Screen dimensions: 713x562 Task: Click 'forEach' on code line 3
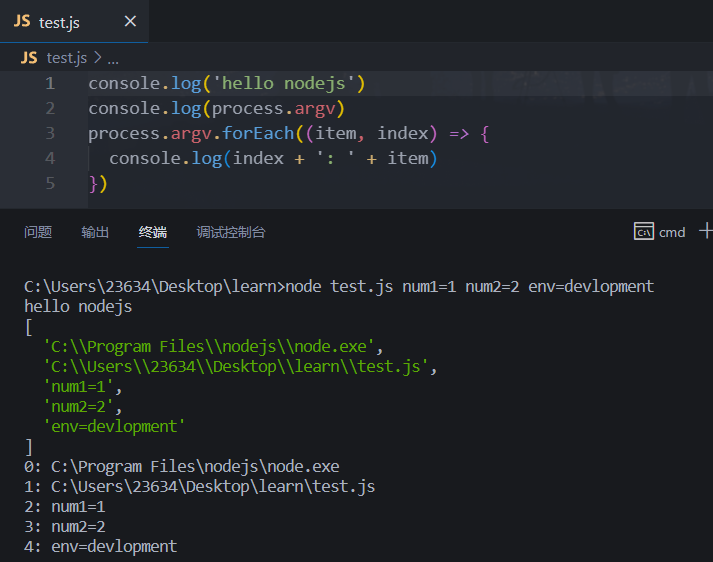click(x=258, y=134)
